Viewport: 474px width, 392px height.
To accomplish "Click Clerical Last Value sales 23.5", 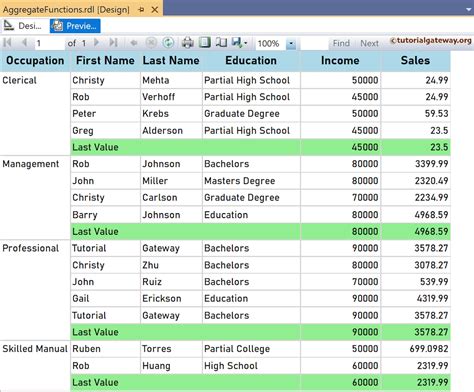I will tap(416, 147).
